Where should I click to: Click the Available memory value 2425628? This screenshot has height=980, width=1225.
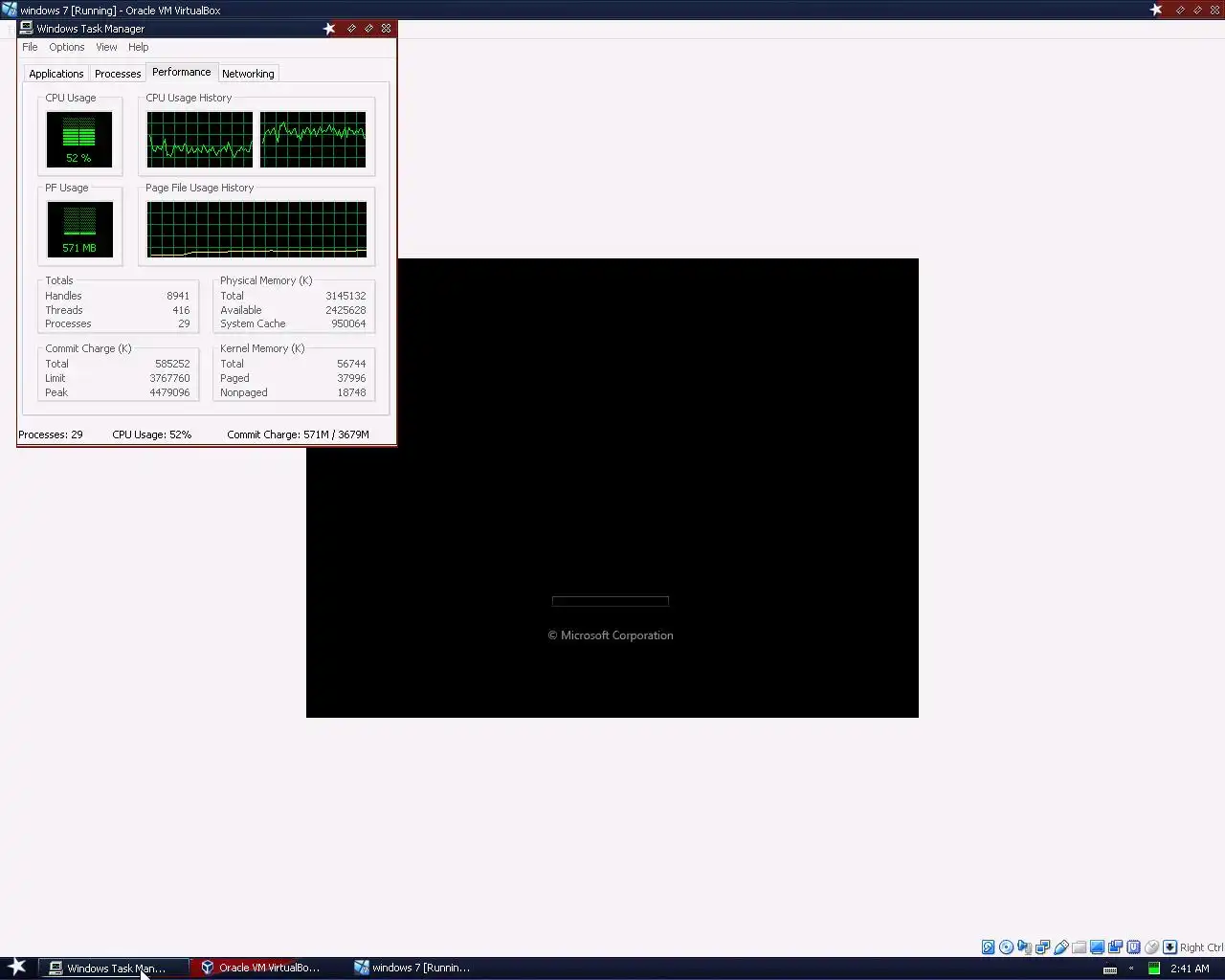click(345, 310)
